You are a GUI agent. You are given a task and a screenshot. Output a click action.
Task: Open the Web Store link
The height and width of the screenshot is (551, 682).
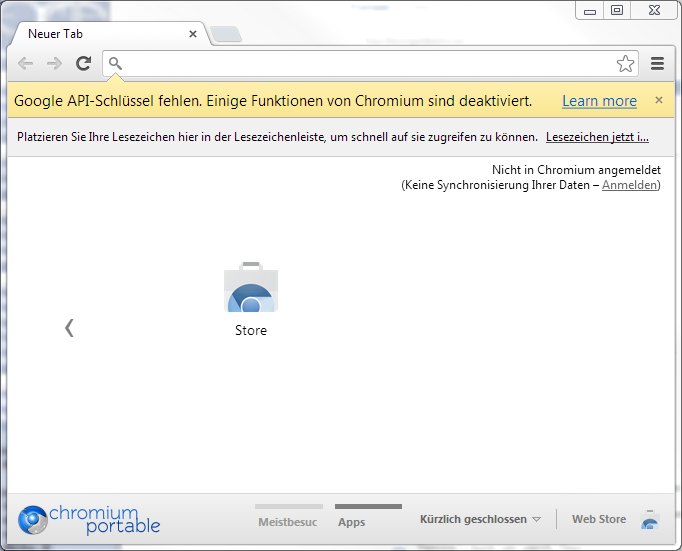click(x=616, y=519)
